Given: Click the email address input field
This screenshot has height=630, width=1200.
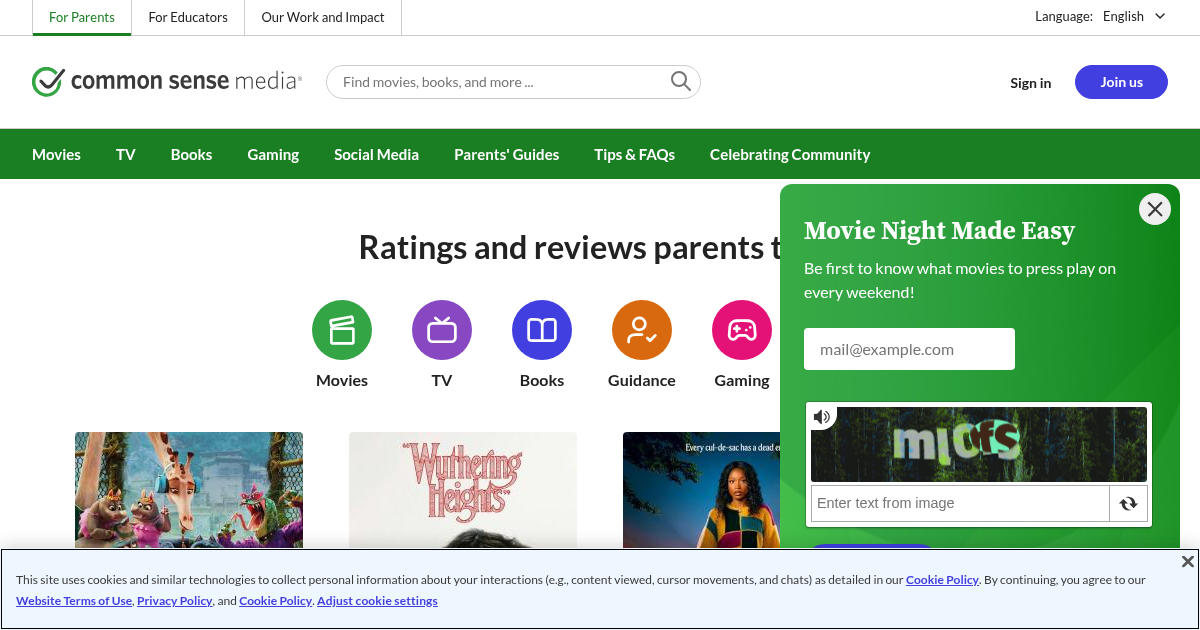Looking at the screenshot, I should [x=909, y=348].
